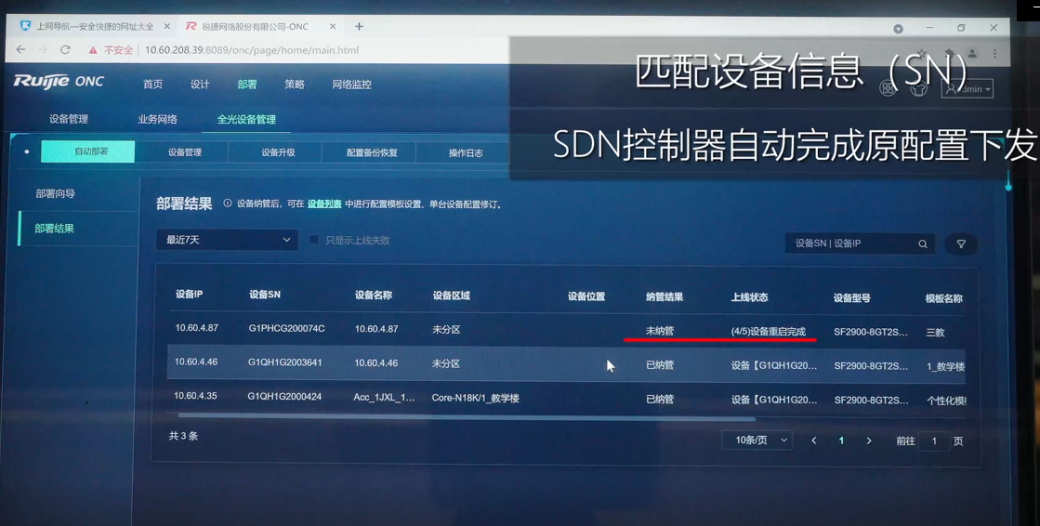
Task: Click the browser back arrow
Action: click(21, 50)
